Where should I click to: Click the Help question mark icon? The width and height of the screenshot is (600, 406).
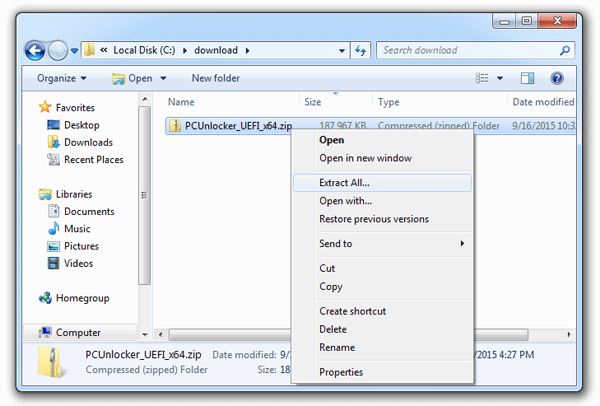point(556,78)
